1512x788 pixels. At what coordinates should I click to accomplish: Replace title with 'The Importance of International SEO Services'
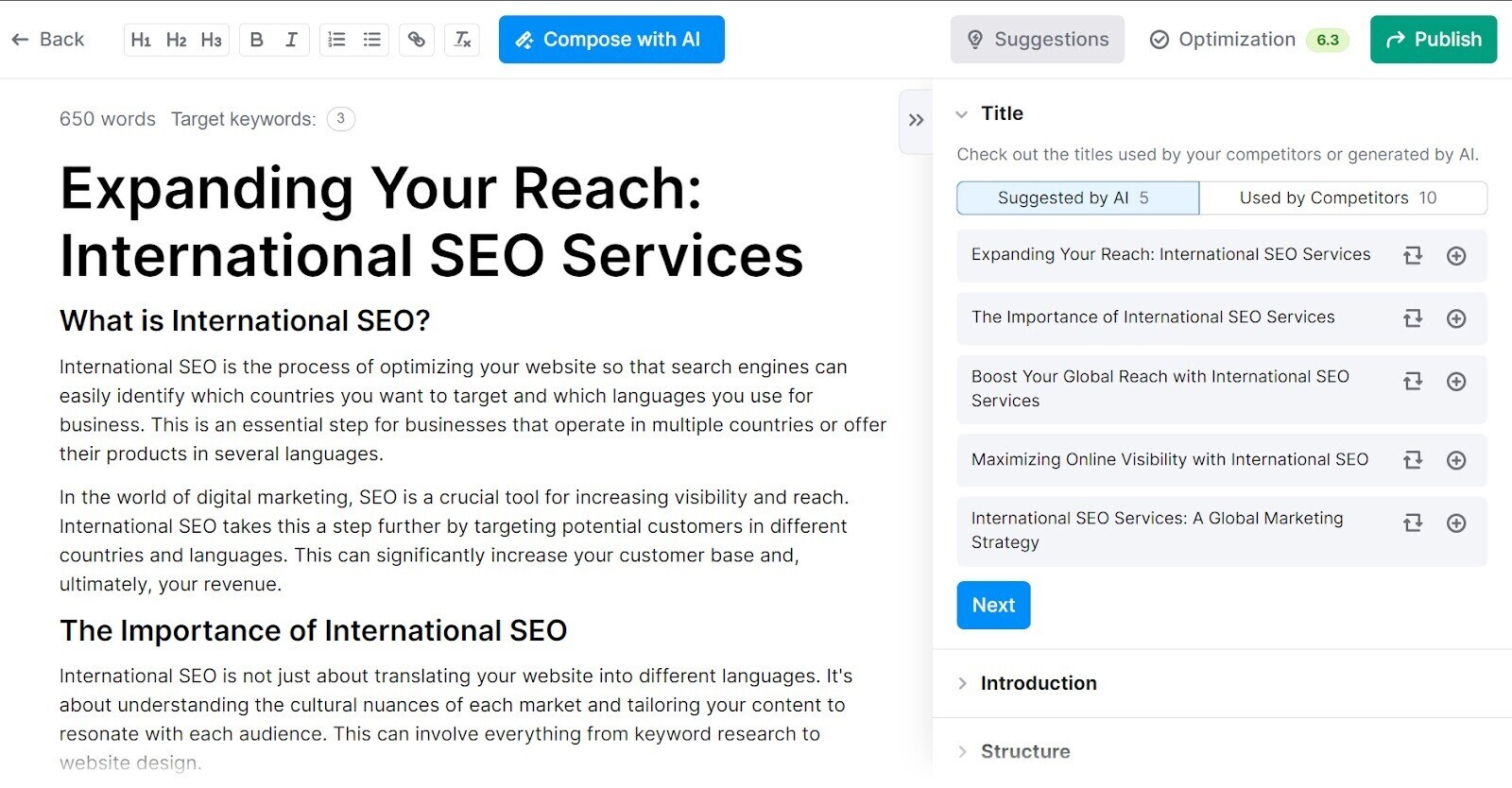pos(1413,318)
